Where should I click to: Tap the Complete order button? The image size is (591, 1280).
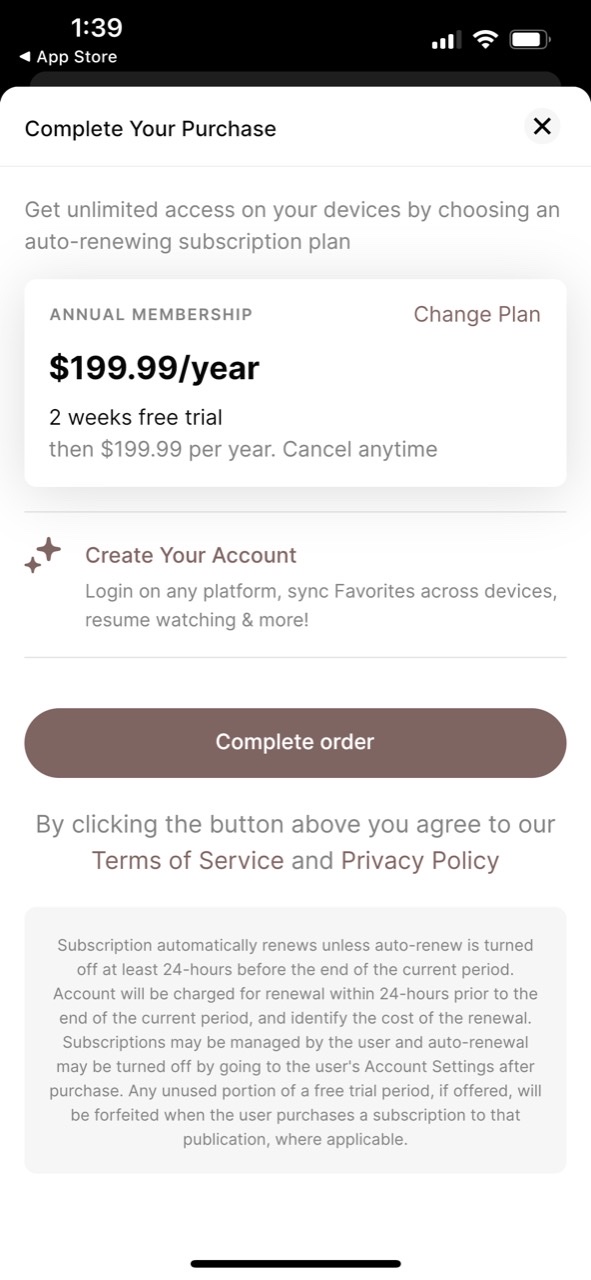(295, 742)
